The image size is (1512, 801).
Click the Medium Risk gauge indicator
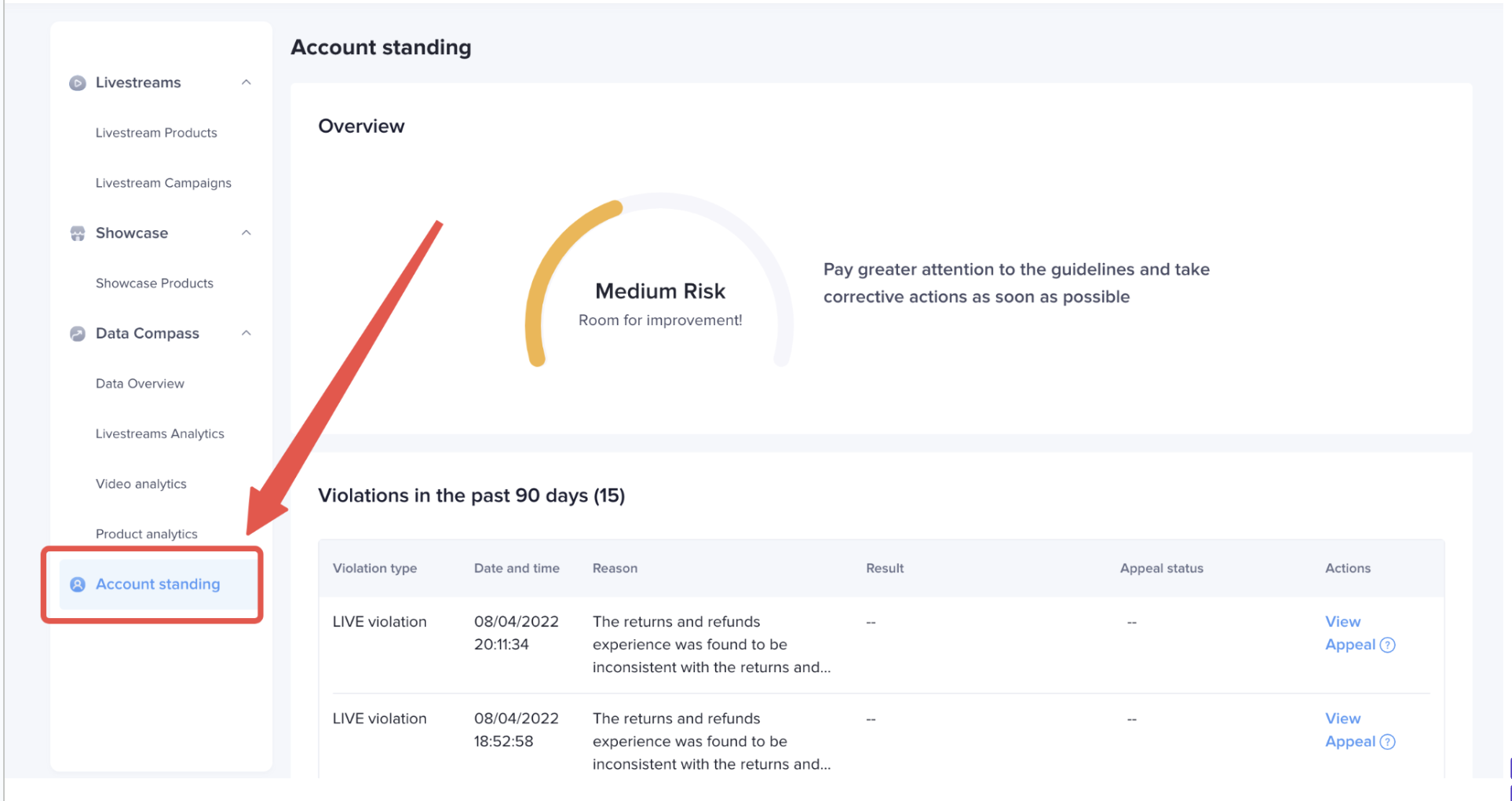pos(659,292)
